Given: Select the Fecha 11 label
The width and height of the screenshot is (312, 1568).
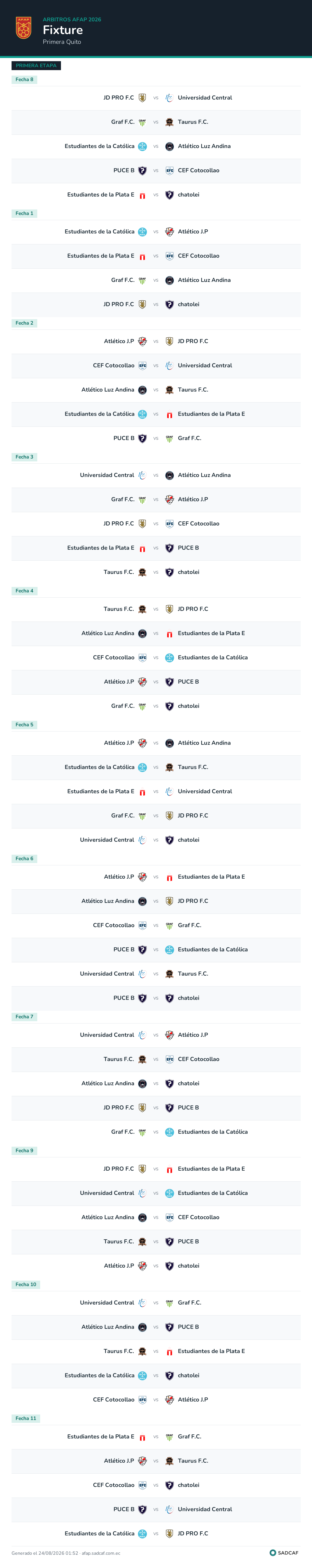Looking at the screenshot, I should pyautogui.click(x=26, y=1418).
